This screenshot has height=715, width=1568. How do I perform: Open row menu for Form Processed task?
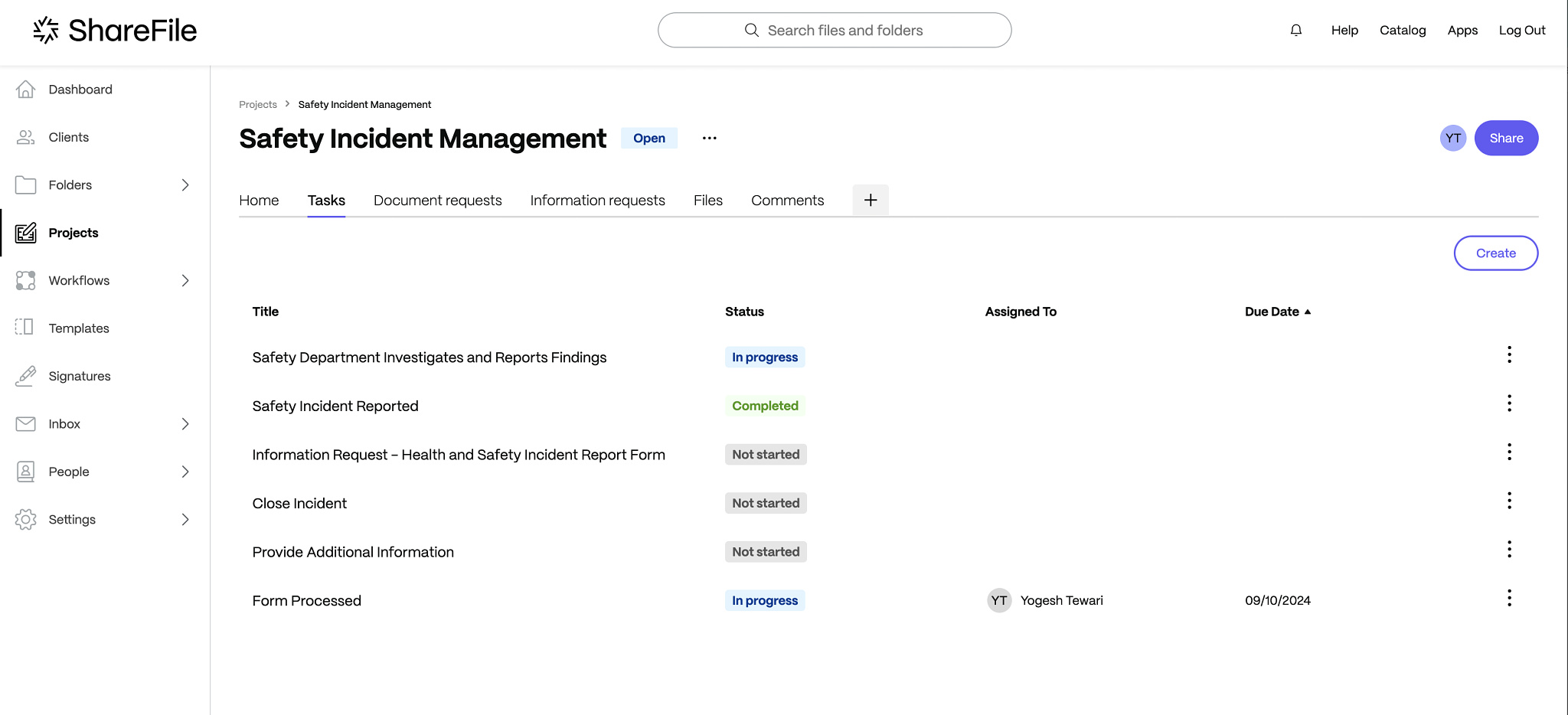(1508, 598)
